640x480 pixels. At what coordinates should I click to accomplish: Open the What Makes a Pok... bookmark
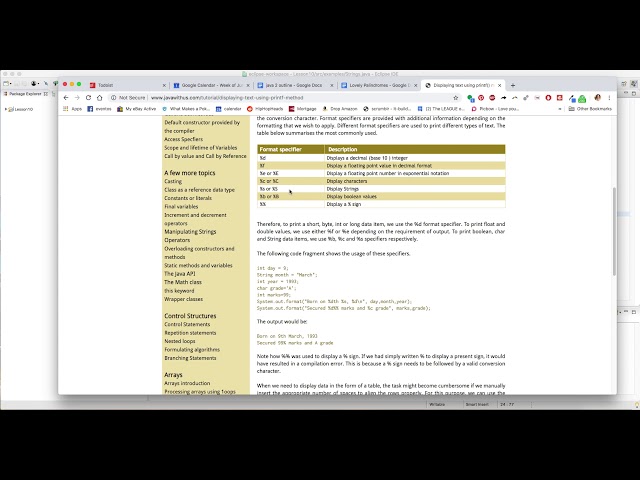coord(186,109)
